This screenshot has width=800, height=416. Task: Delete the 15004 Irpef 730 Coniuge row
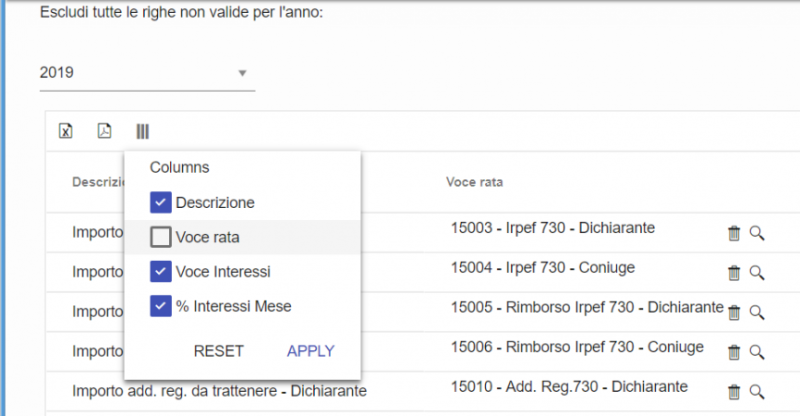734,272
